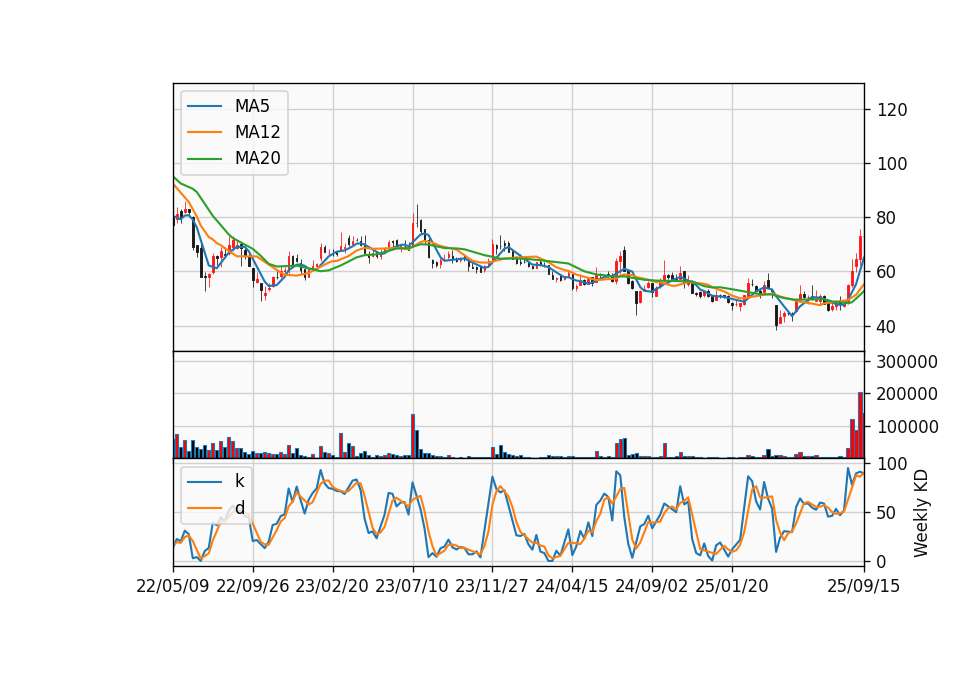
Task: Click the date label 23/02/20
Action: point(332,586)
